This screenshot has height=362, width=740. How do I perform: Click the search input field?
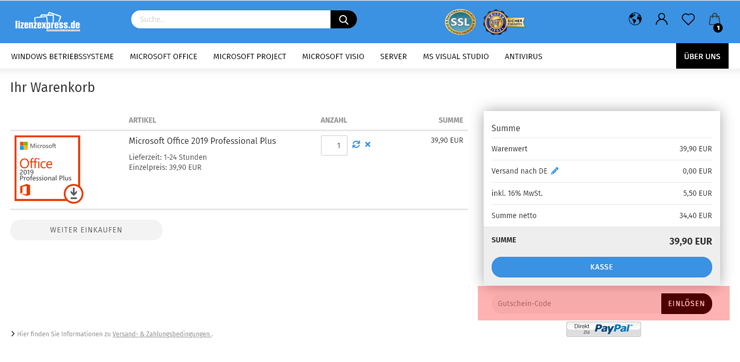point(230,19)
